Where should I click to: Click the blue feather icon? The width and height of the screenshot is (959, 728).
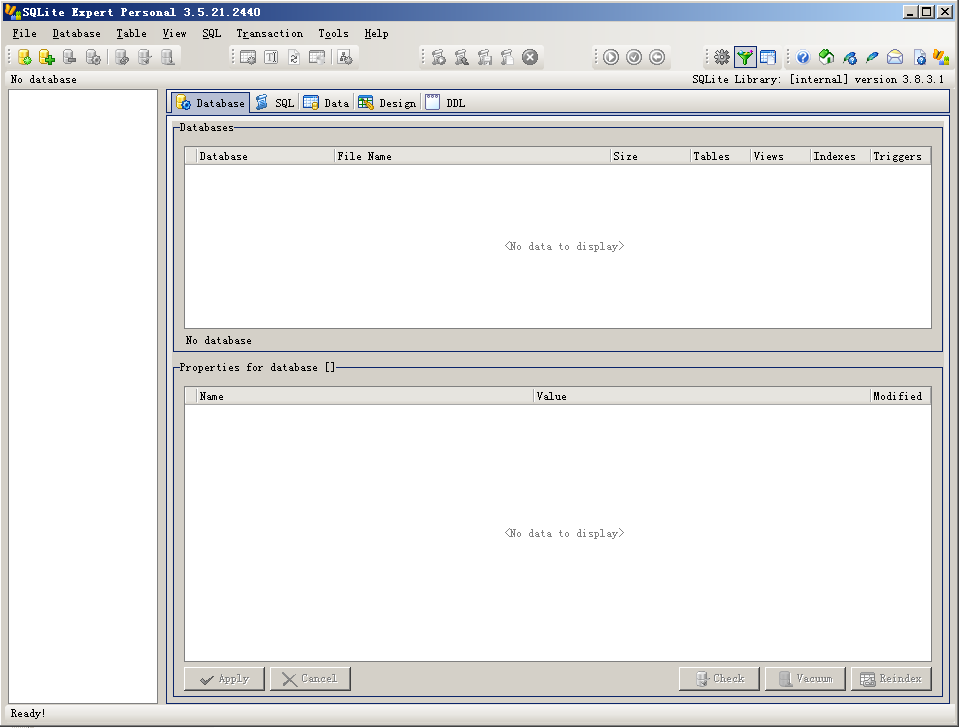(872, 57)
